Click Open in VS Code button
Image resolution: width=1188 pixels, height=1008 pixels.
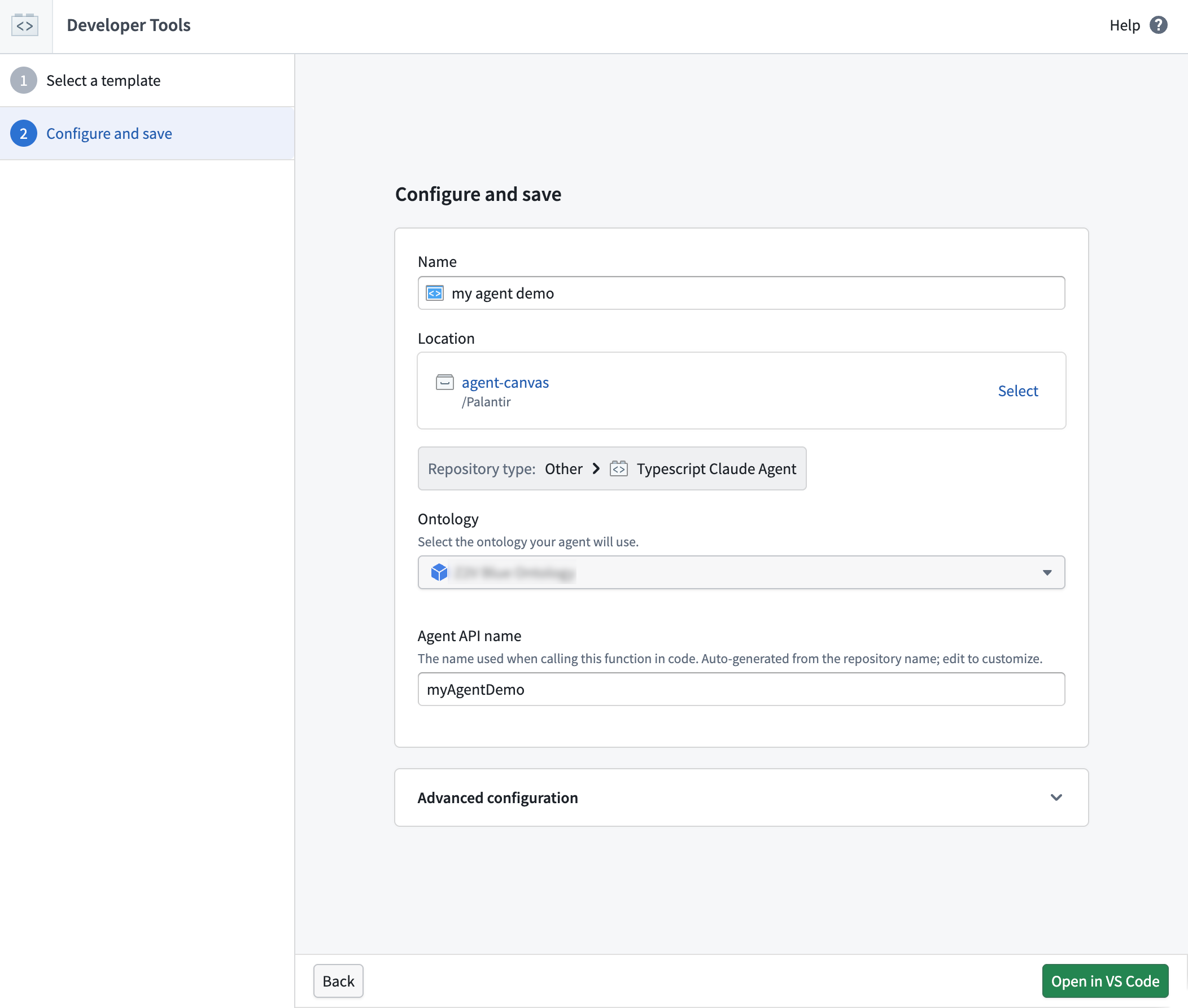pyautogui.click(x=1104, y=981)
